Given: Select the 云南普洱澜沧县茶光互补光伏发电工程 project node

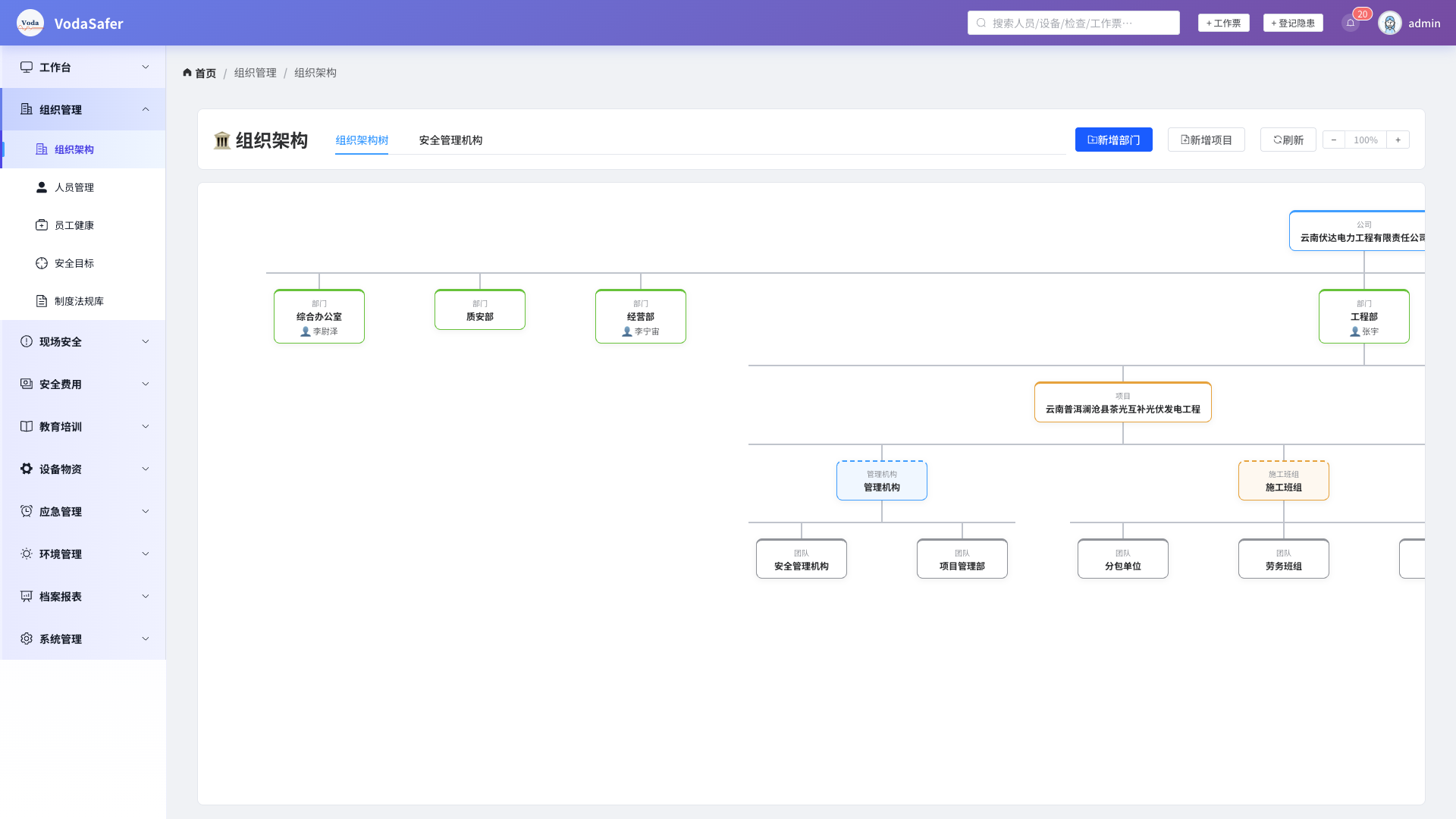Looking at the screenshot, I should 1123,402.
